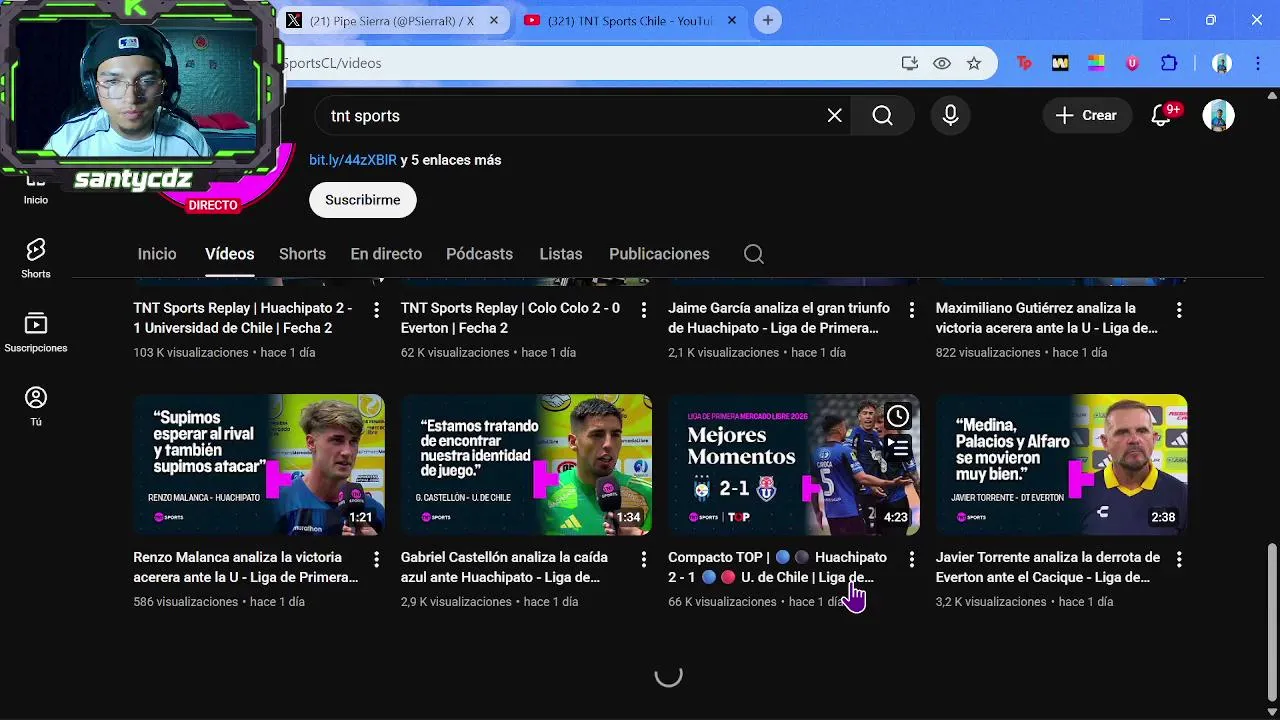Screen dimensions: 1280x720
Task: Open options for the Renzo Malanca video
Action: click(376, 560)
